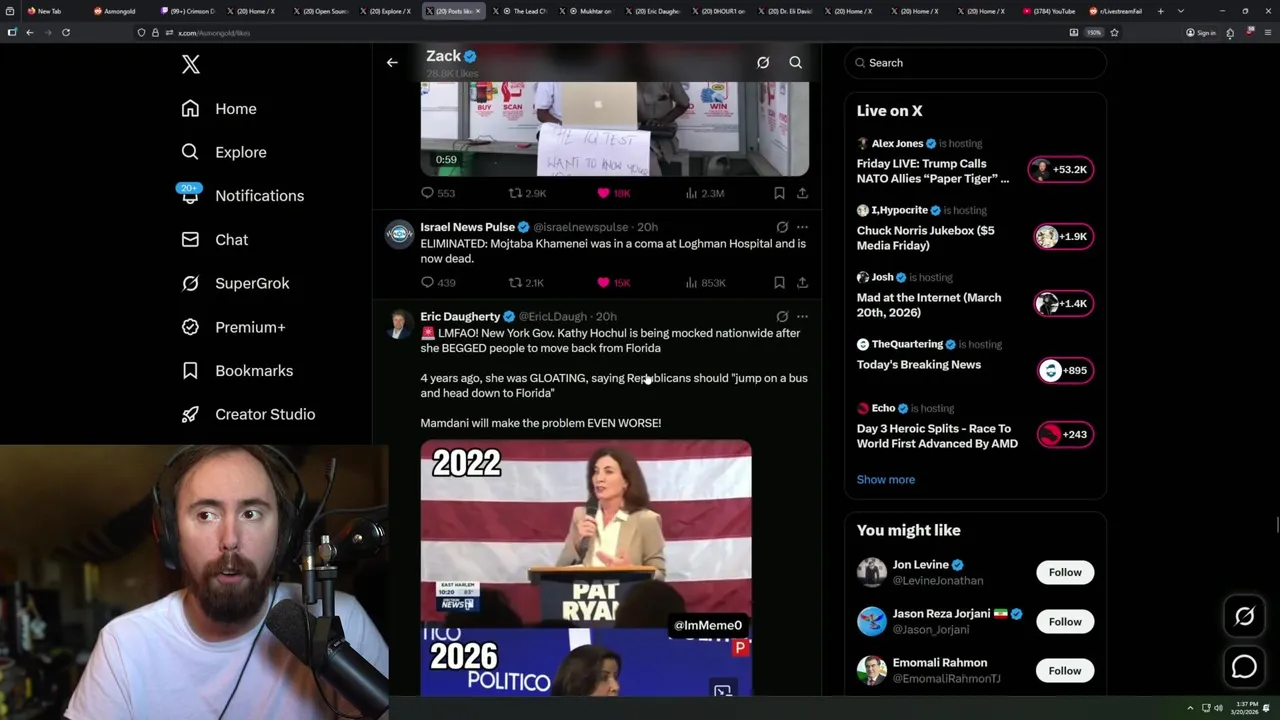Open Premium+ in the sidebar
1280x720 pixels.
coord(233,327)
